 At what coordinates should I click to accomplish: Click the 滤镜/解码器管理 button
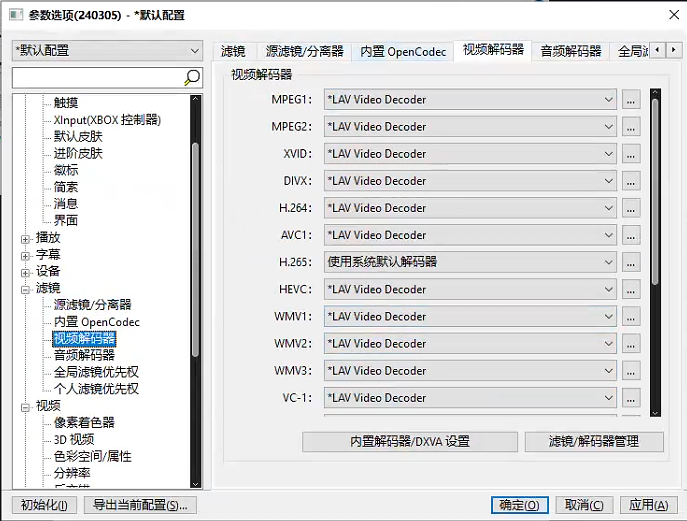592,441
